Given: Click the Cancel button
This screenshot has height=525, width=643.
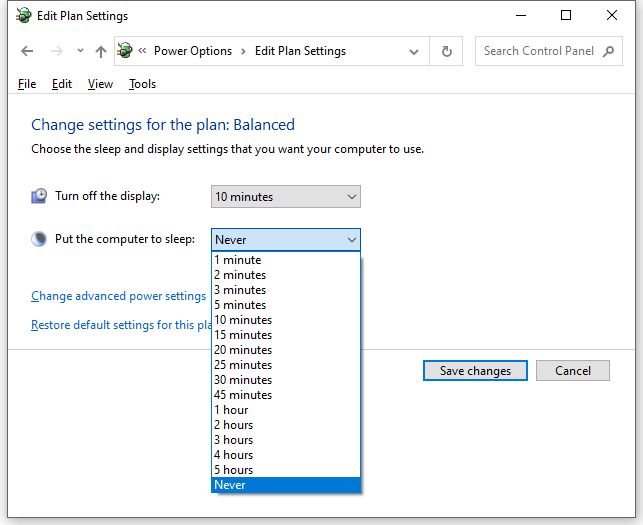Looking at the screenshot, I should (573, 371).
